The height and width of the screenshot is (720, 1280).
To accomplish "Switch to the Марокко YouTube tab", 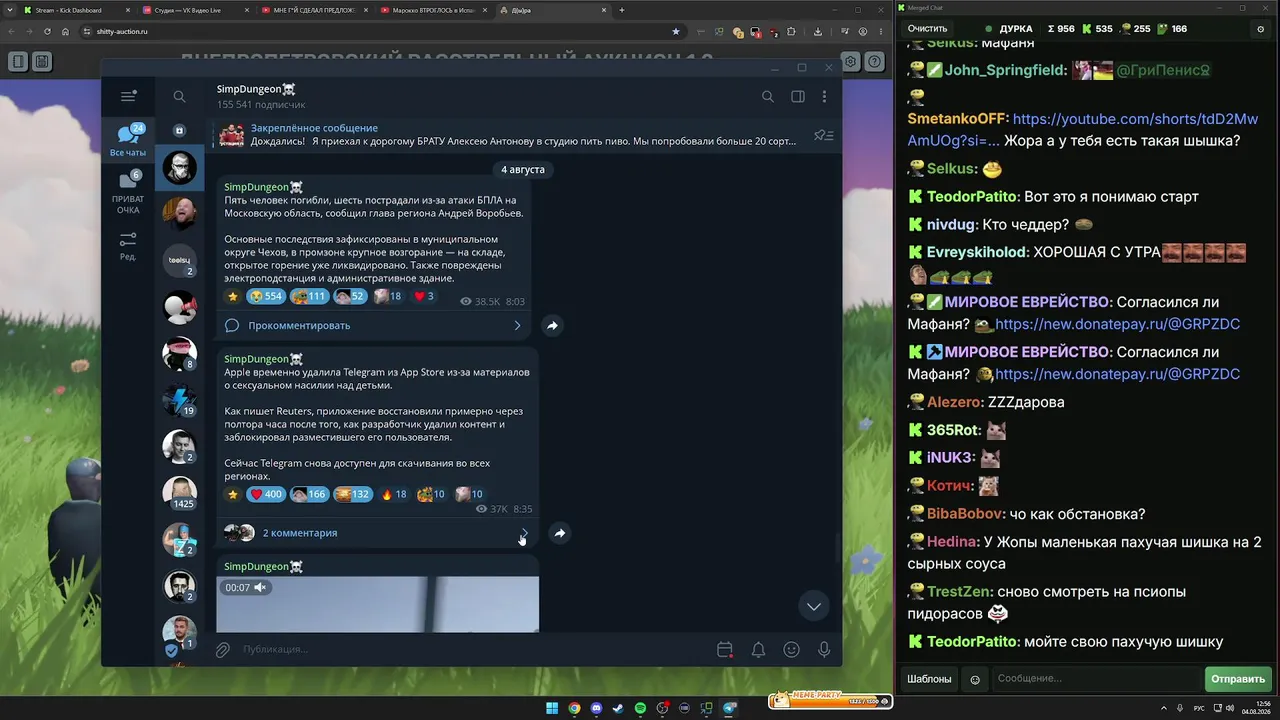I will (x=432, y=10).
